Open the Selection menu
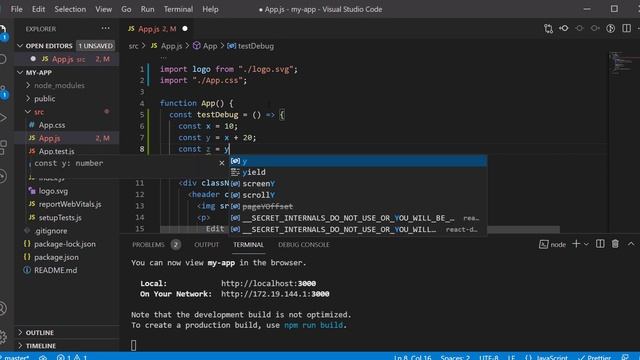 pos(70,9)
